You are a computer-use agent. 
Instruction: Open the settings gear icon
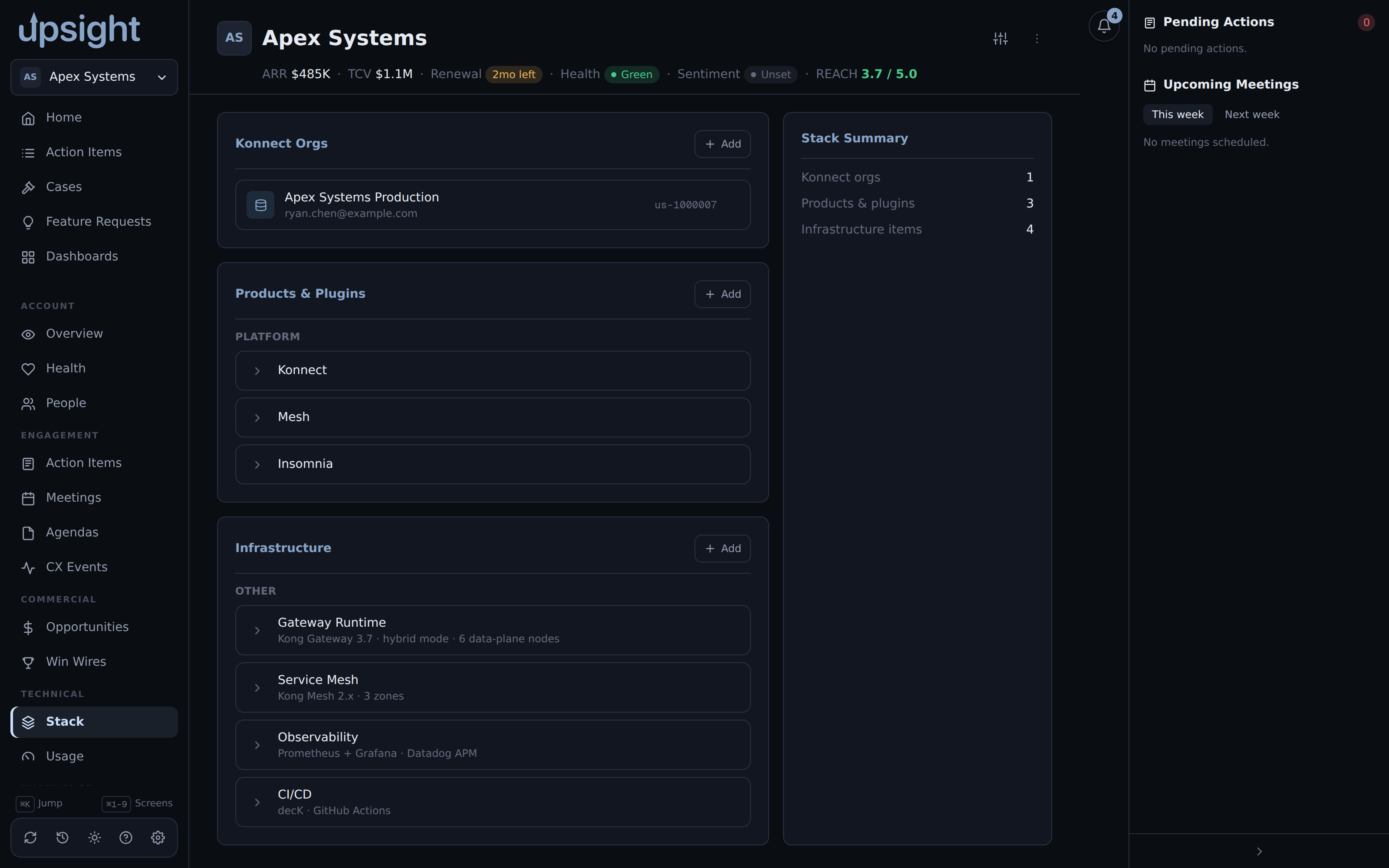pyautogui.click(x=158, y=838)
